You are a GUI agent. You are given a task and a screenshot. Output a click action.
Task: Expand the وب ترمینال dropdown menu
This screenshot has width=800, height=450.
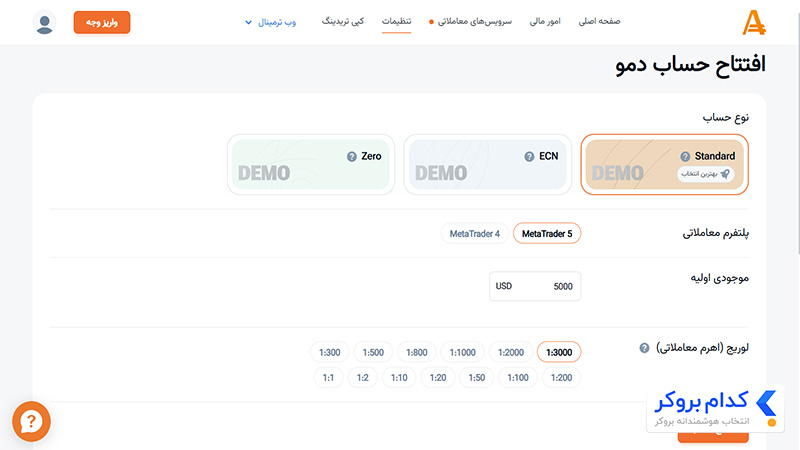click(x=270, y=22)
